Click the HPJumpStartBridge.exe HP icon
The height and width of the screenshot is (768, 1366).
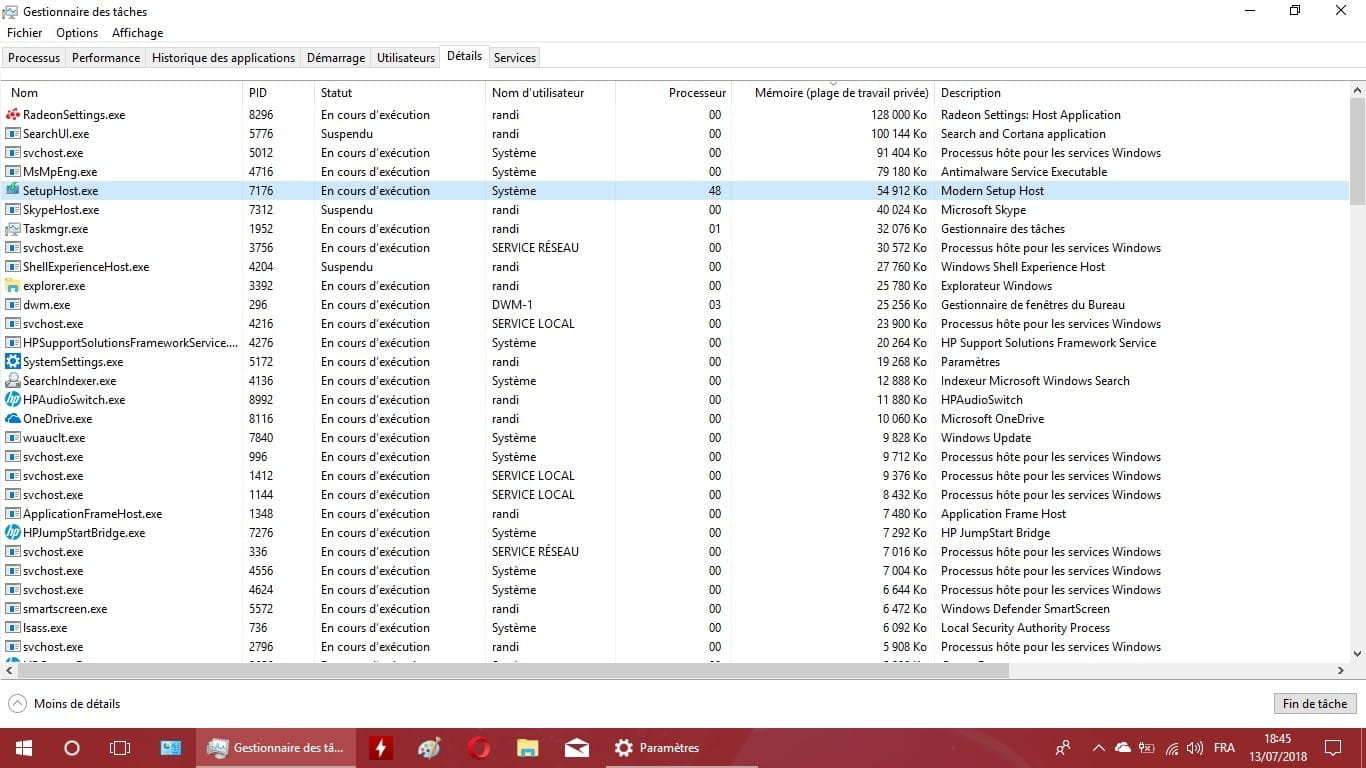click(13, 533)
